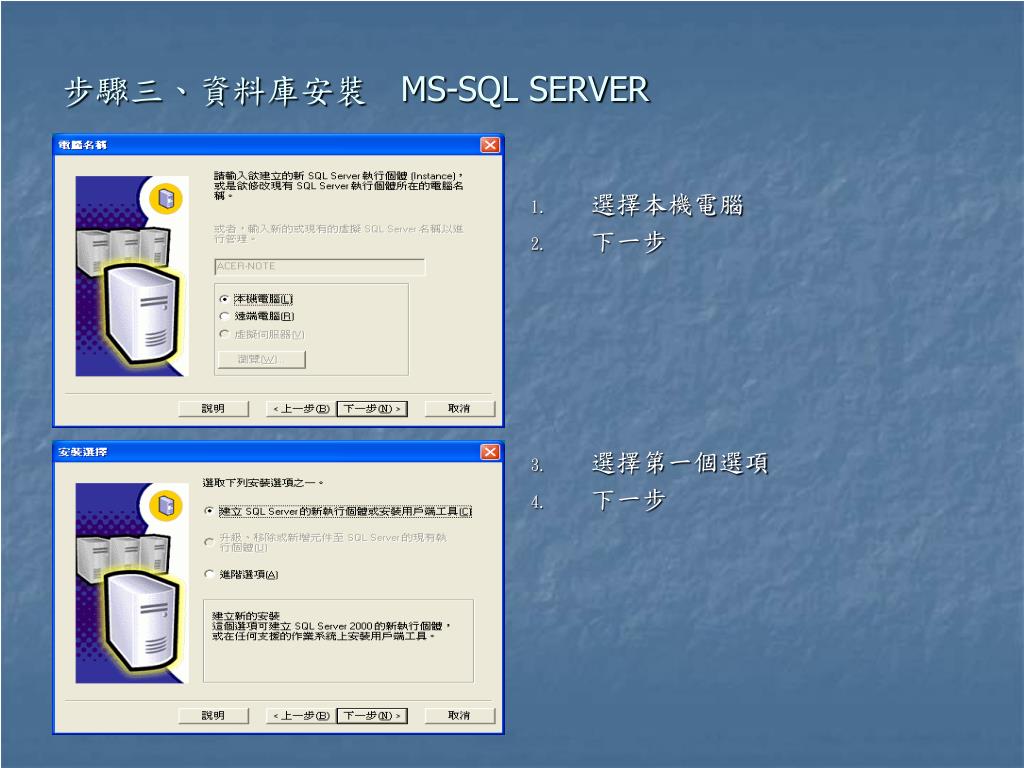Click the server illustration in 安裝選擇 dialog
The width and height of the screenshot is (1024, 768).
(132, 583)
